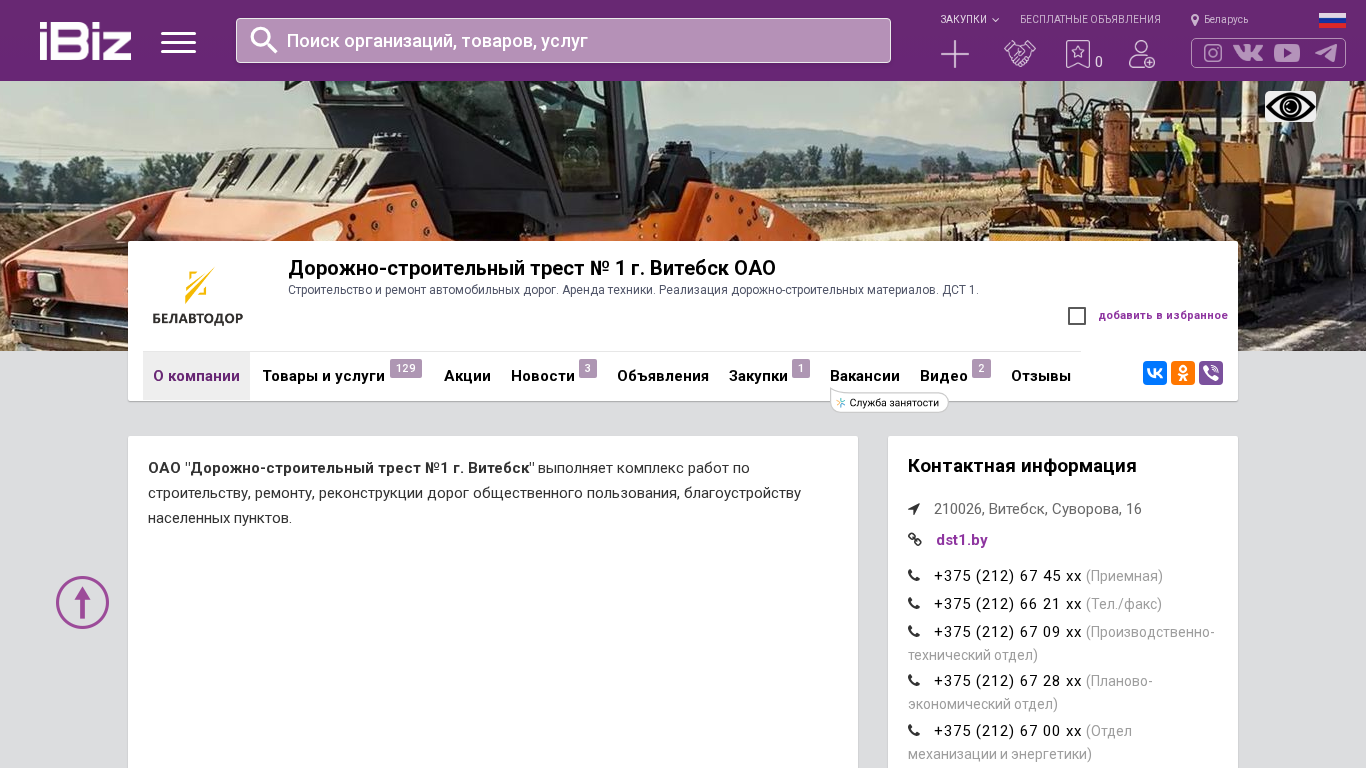Switch to the Видео tab

(x=955, y=376)
